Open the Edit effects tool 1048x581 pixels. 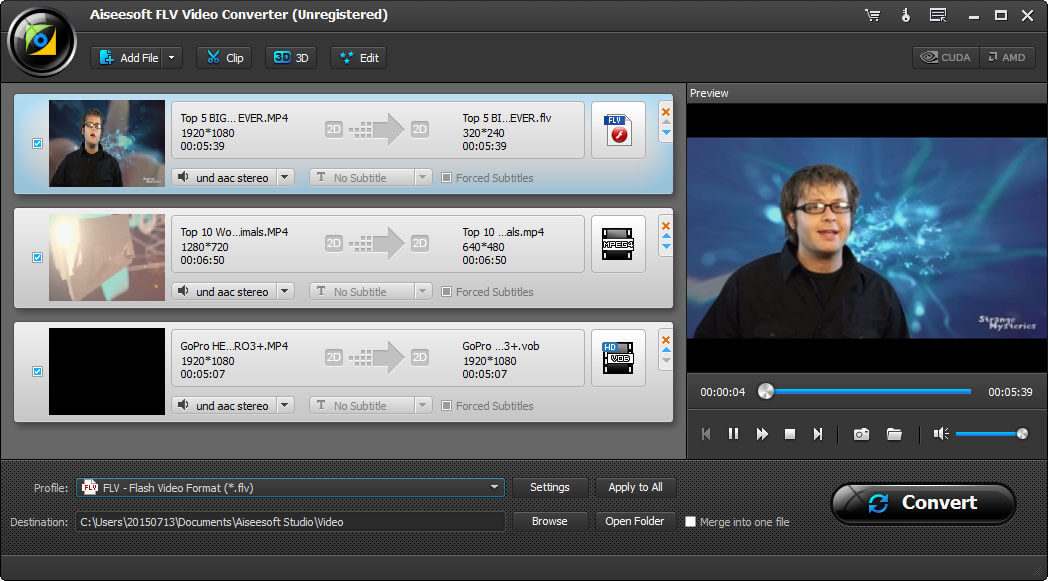pos(359,57)
